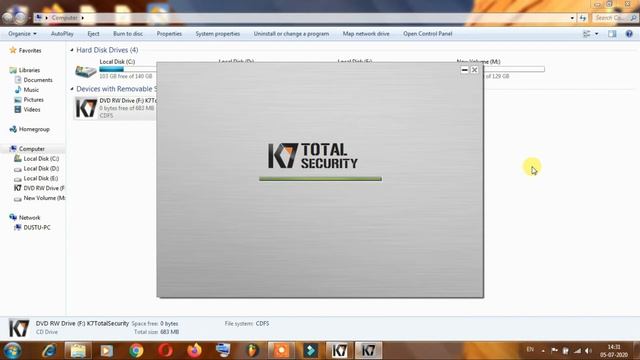Click the Change your view icon
Screen dimensions: 640x360
click(587, 34)
